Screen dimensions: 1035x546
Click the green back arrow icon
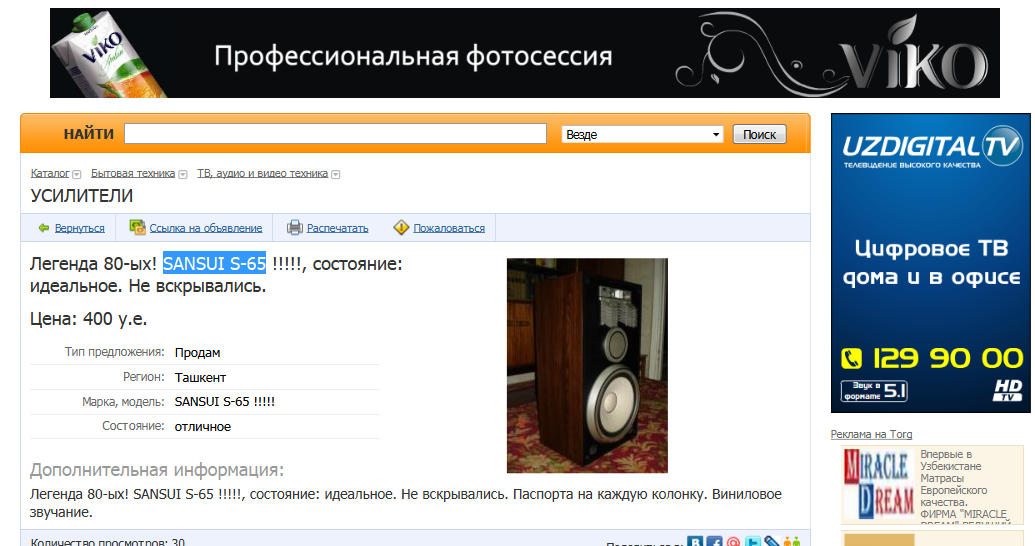coord(44,228)
